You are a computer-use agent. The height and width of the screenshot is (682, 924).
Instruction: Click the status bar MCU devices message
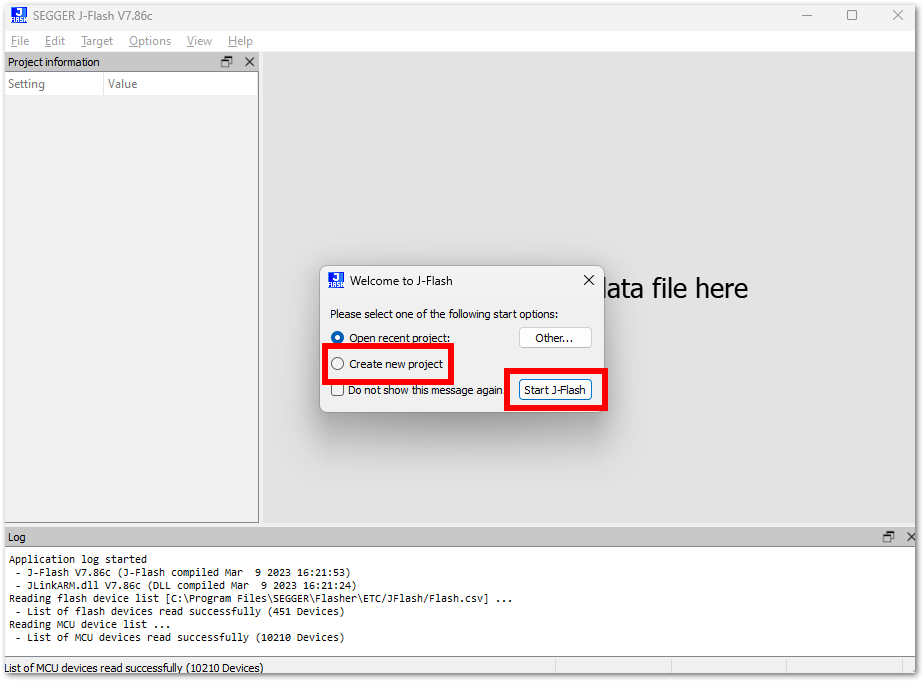pos(134,668)
